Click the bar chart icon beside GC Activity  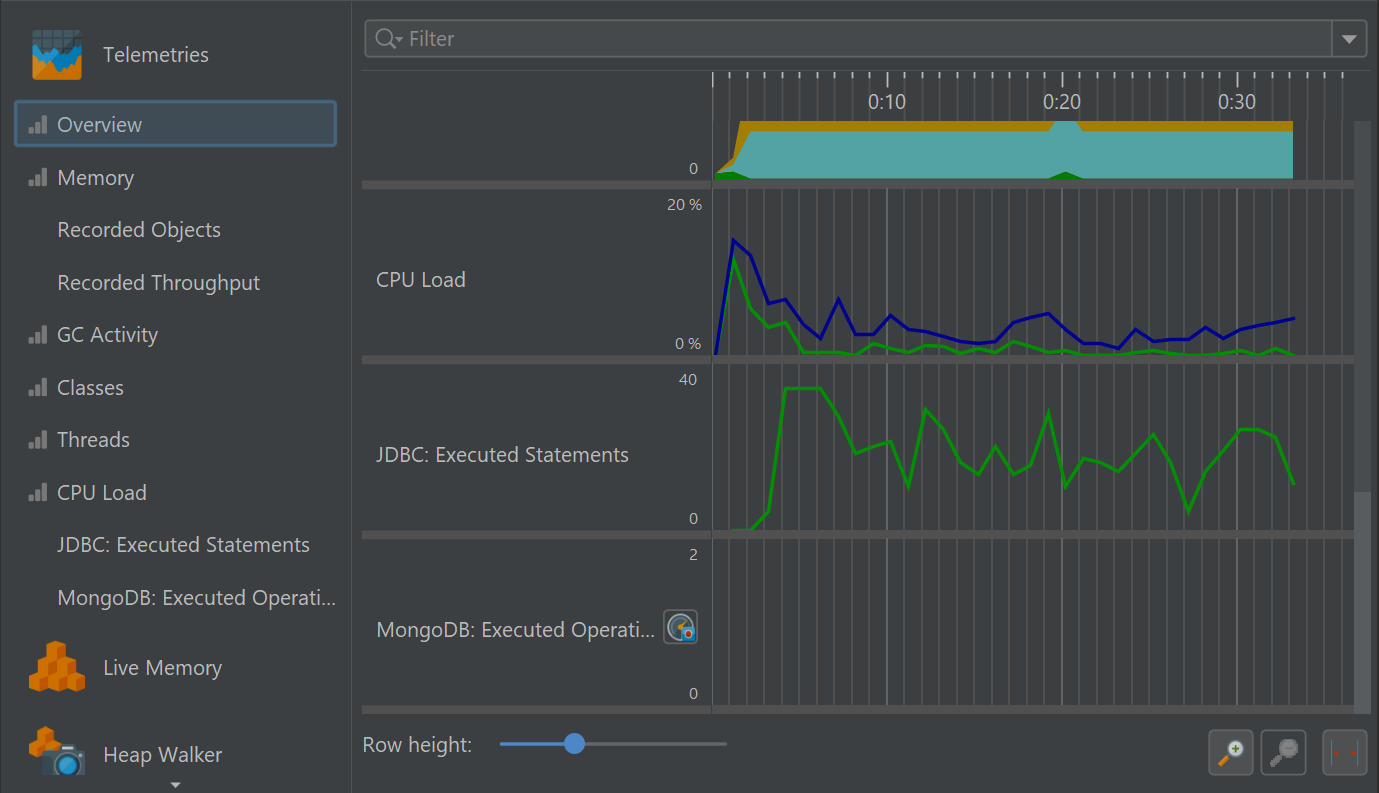38,335
